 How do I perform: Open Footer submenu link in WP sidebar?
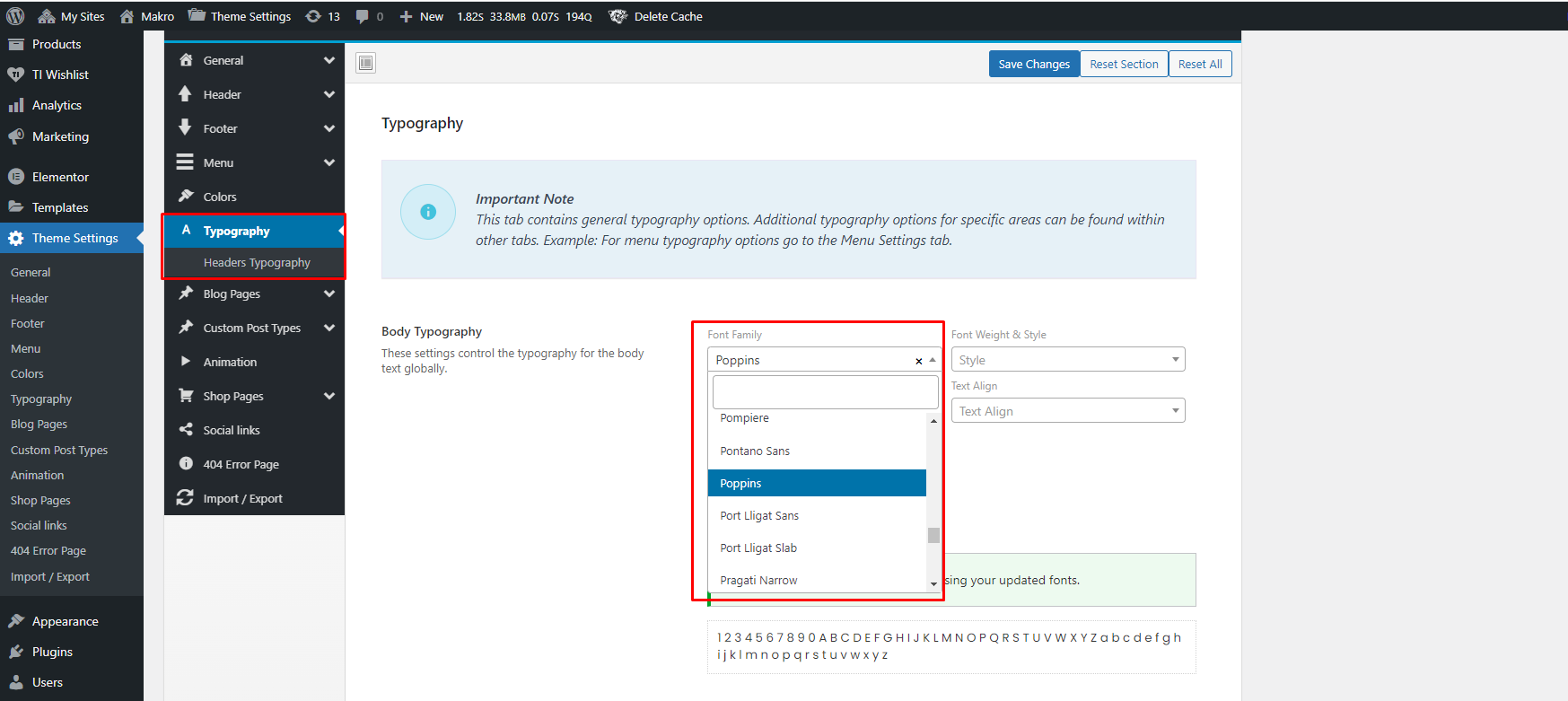click(28, 323)
